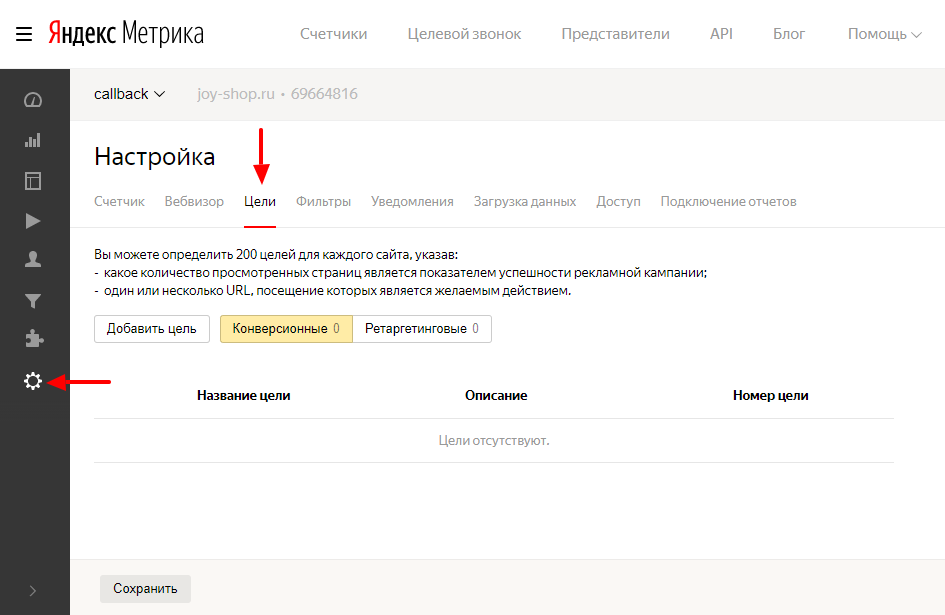Expand the callback counter dropdown

click(x=129, y=94)
